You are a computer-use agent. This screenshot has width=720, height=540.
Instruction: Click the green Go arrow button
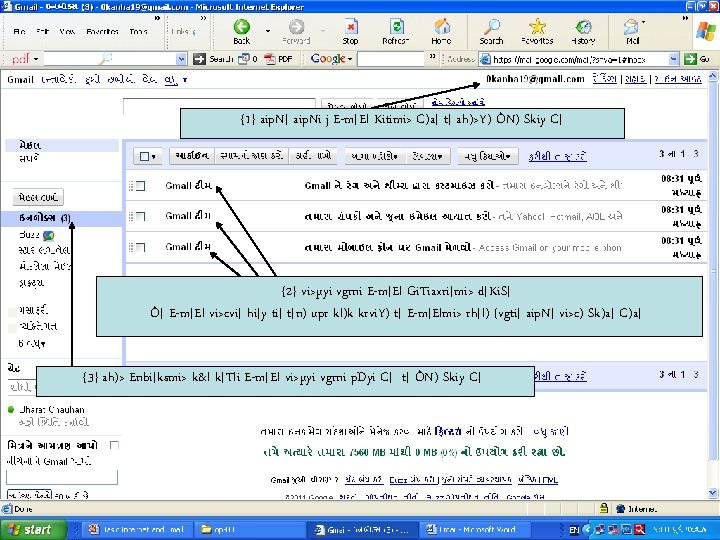(690, 59)
